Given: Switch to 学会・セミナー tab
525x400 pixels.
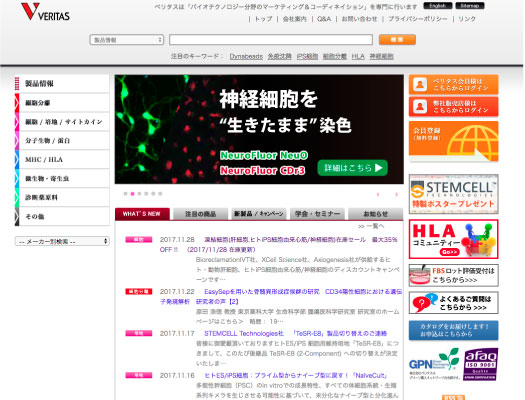Looking at the screenshot, I should pos(317,214).
